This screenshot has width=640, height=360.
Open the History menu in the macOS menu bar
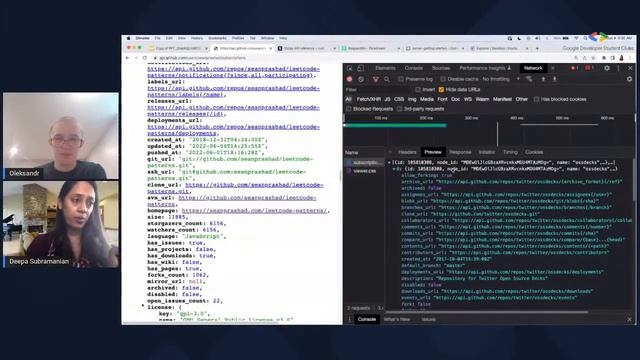point(197,38)
